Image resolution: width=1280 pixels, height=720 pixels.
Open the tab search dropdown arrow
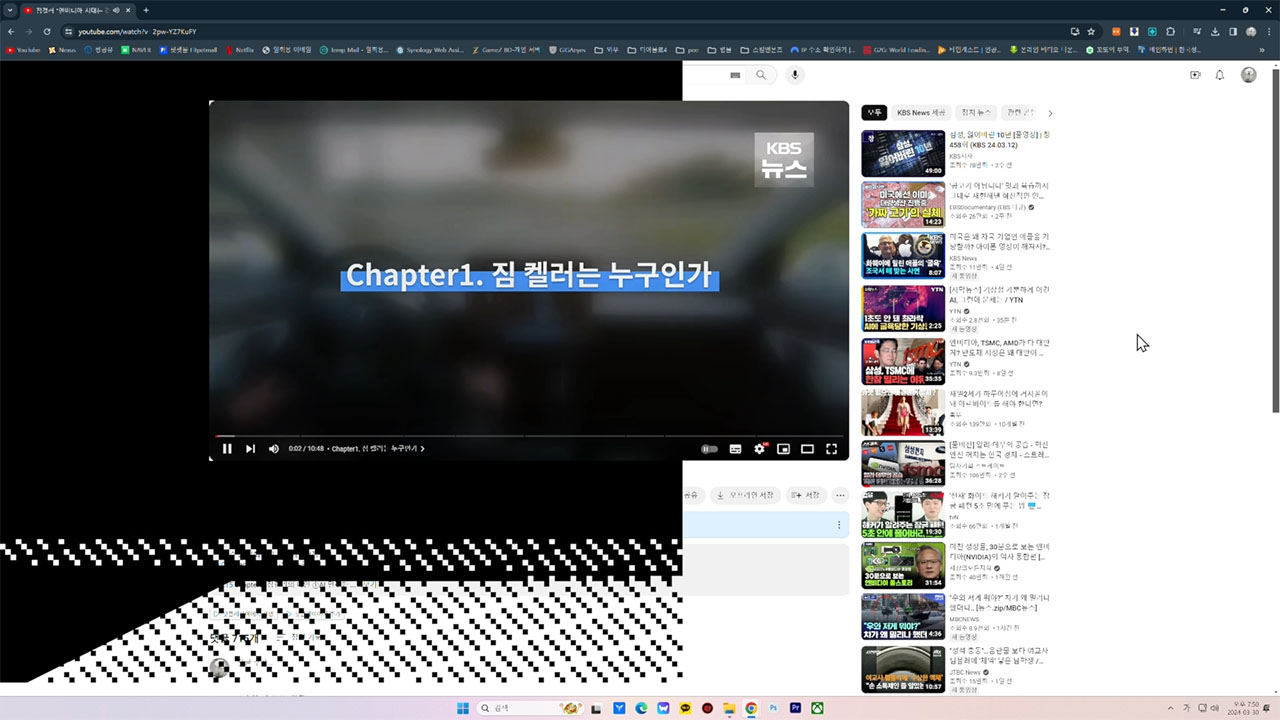coord(11,10)
